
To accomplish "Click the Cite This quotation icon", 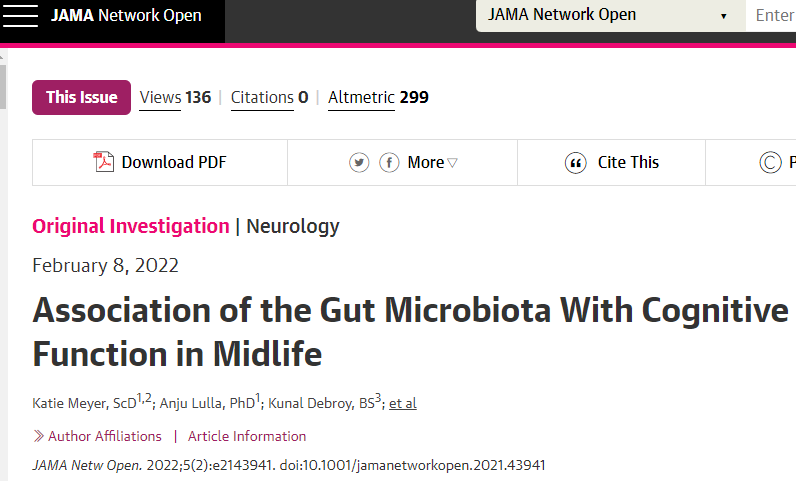I will click(x=576, y=163).
